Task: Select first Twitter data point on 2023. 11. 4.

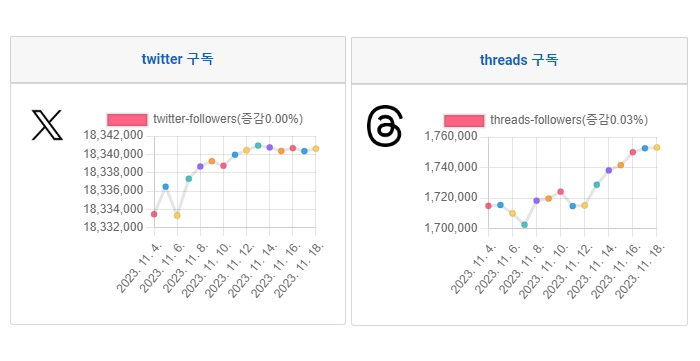Action: (x=154, y=214)
